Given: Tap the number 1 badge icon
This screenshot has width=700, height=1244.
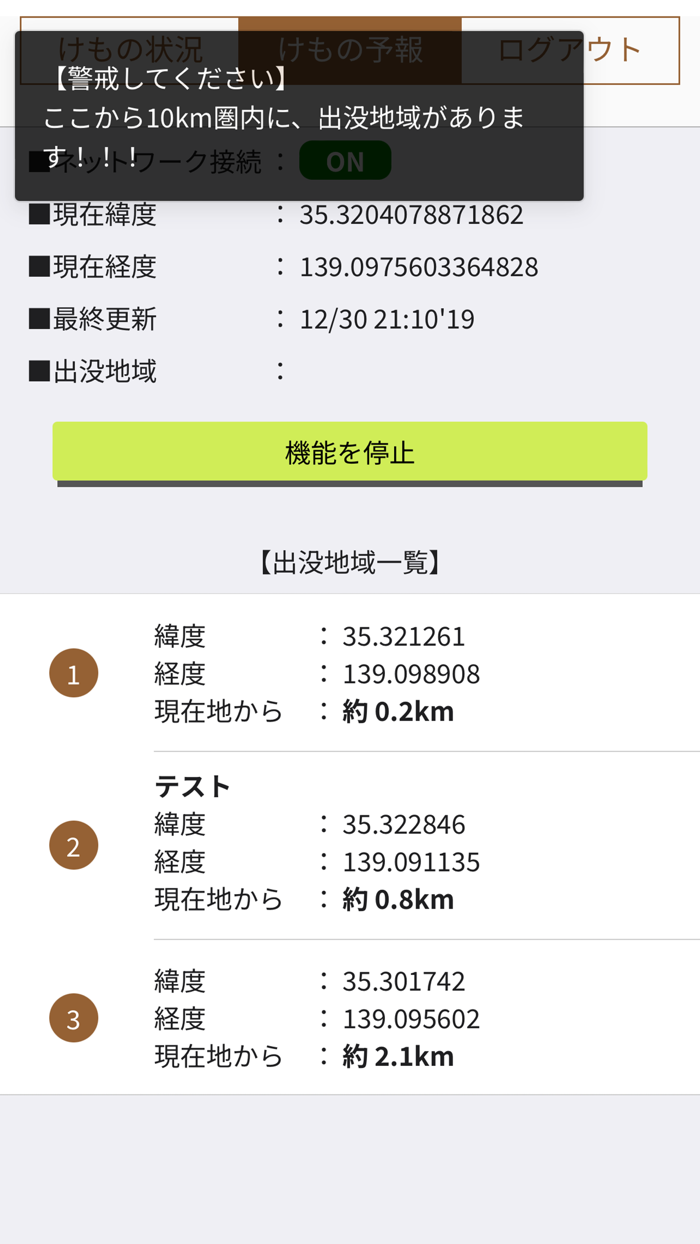Looking at the screenshot, I should point(73,672).
